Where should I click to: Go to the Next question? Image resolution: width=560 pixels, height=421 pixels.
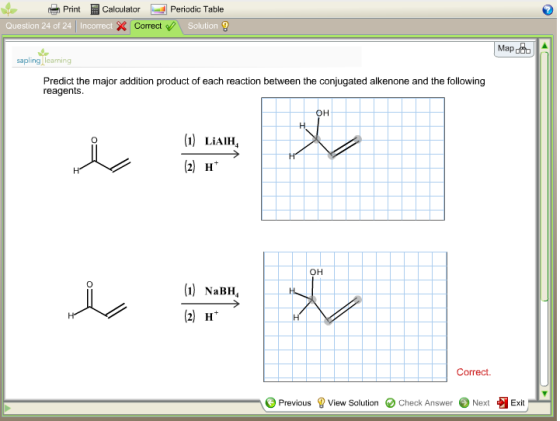pos(474,403)
